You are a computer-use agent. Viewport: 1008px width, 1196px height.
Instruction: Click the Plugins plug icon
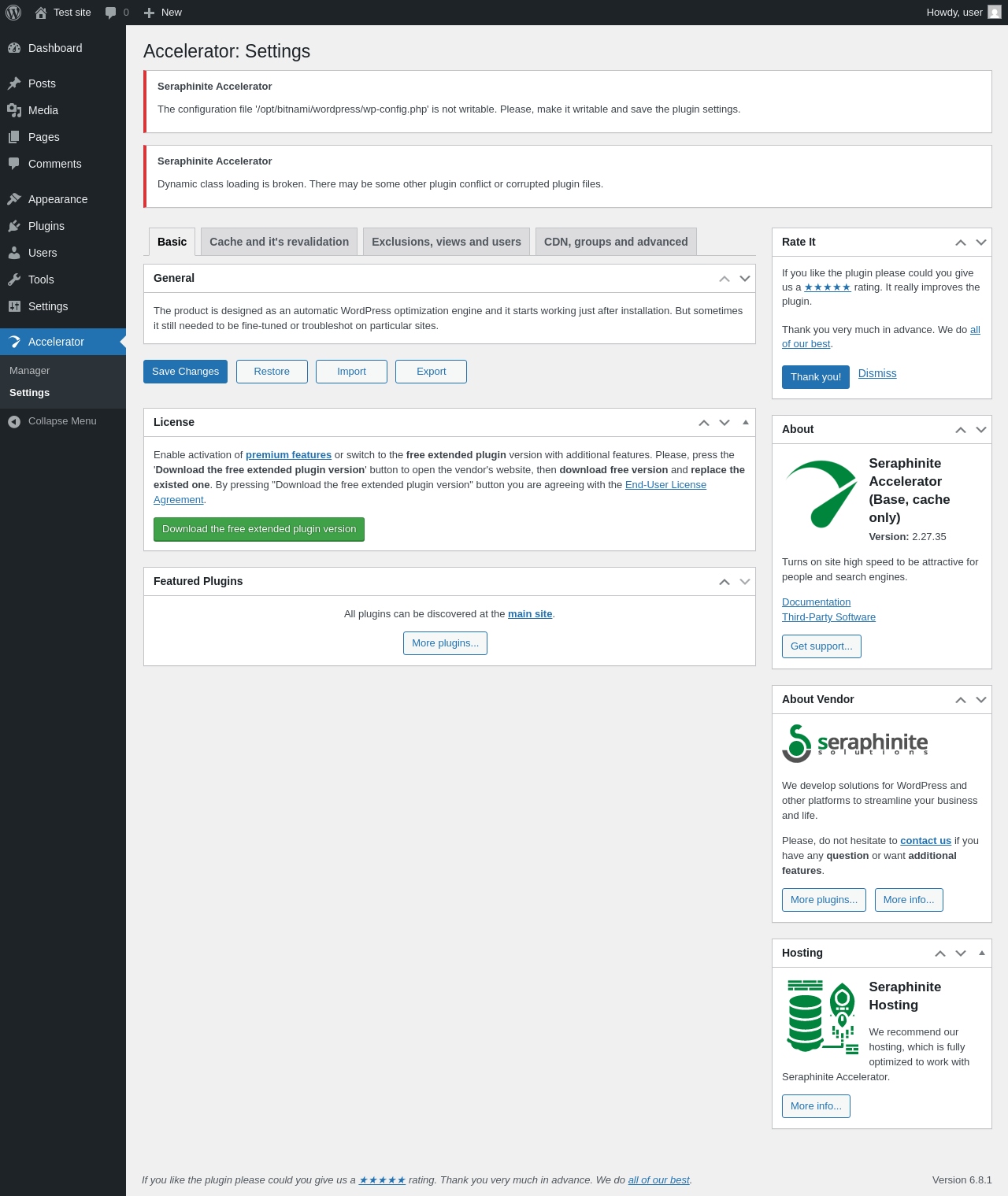click(x=14, y=226)
